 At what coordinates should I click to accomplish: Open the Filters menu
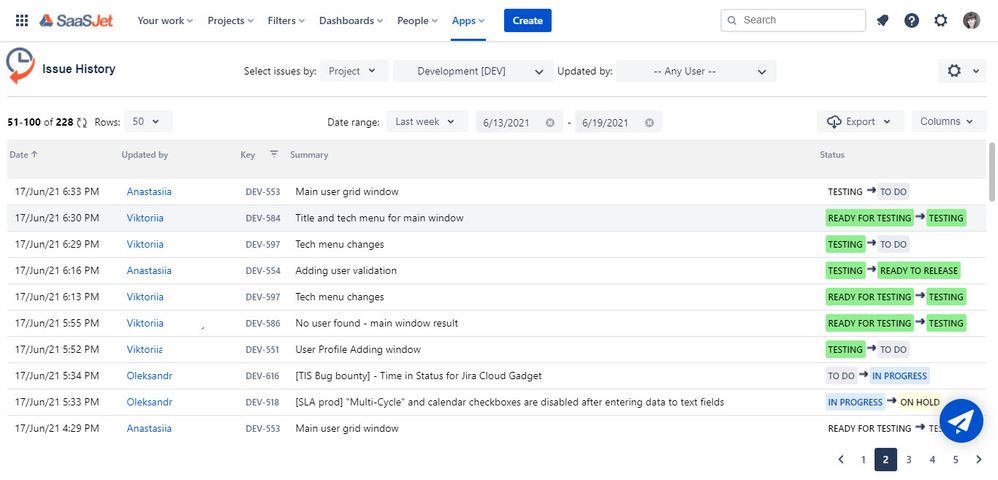click(x=286, y=20)
